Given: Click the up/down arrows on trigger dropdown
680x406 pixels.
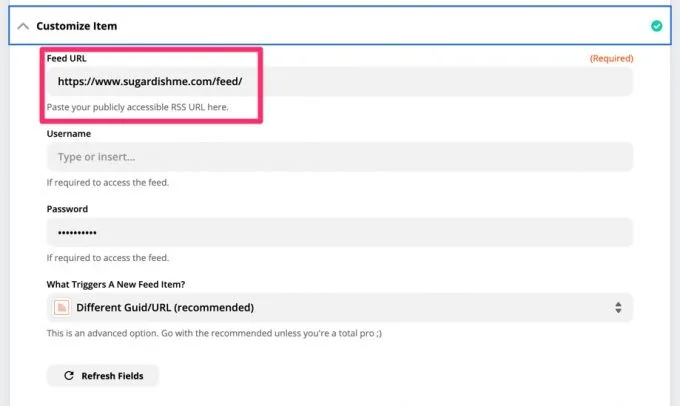Looking at the screenshot, I should click(618, 307).
